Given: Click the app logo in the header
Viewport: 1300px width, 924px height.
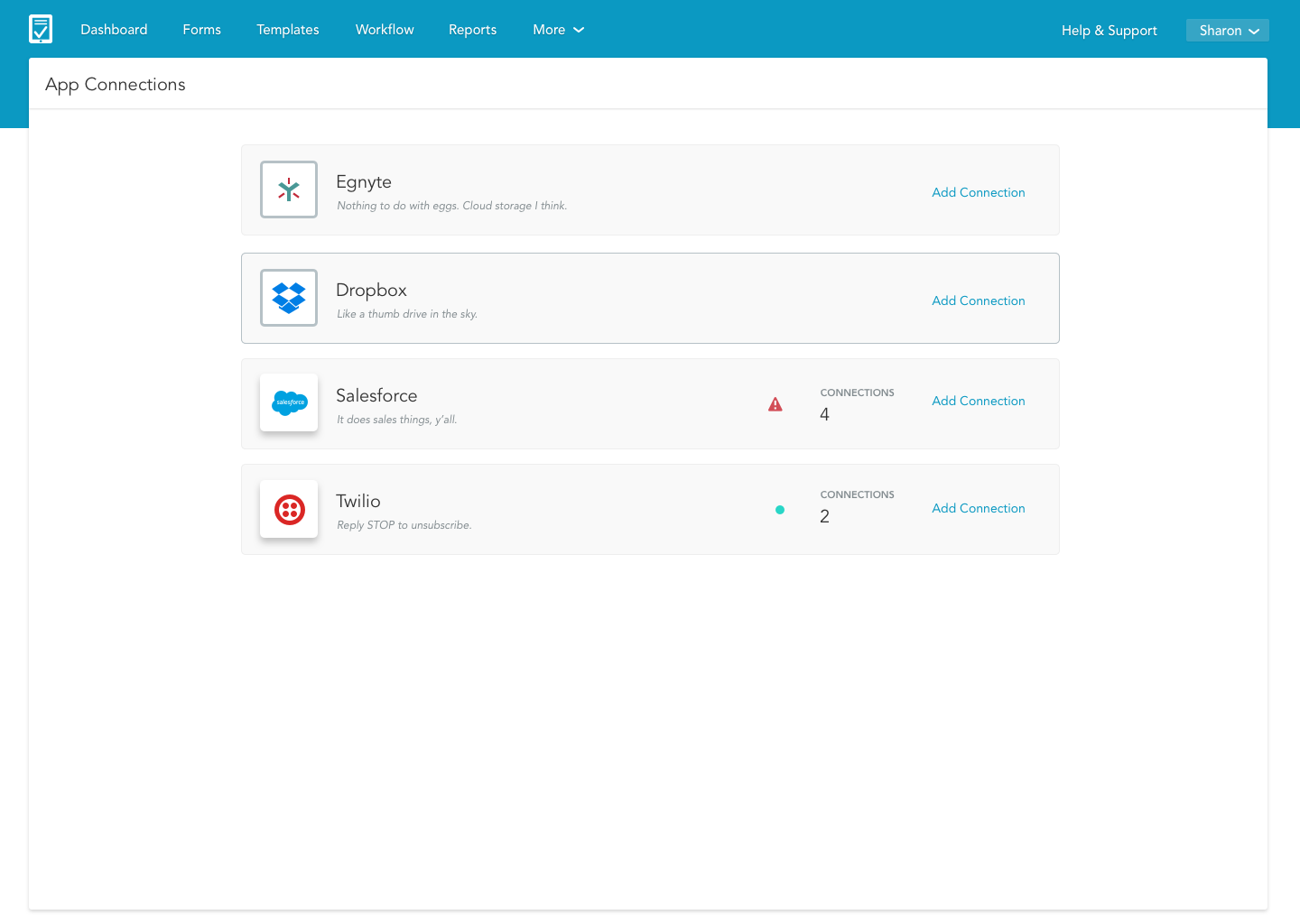Looking at the screenshot, I should [x=41, y=29].
